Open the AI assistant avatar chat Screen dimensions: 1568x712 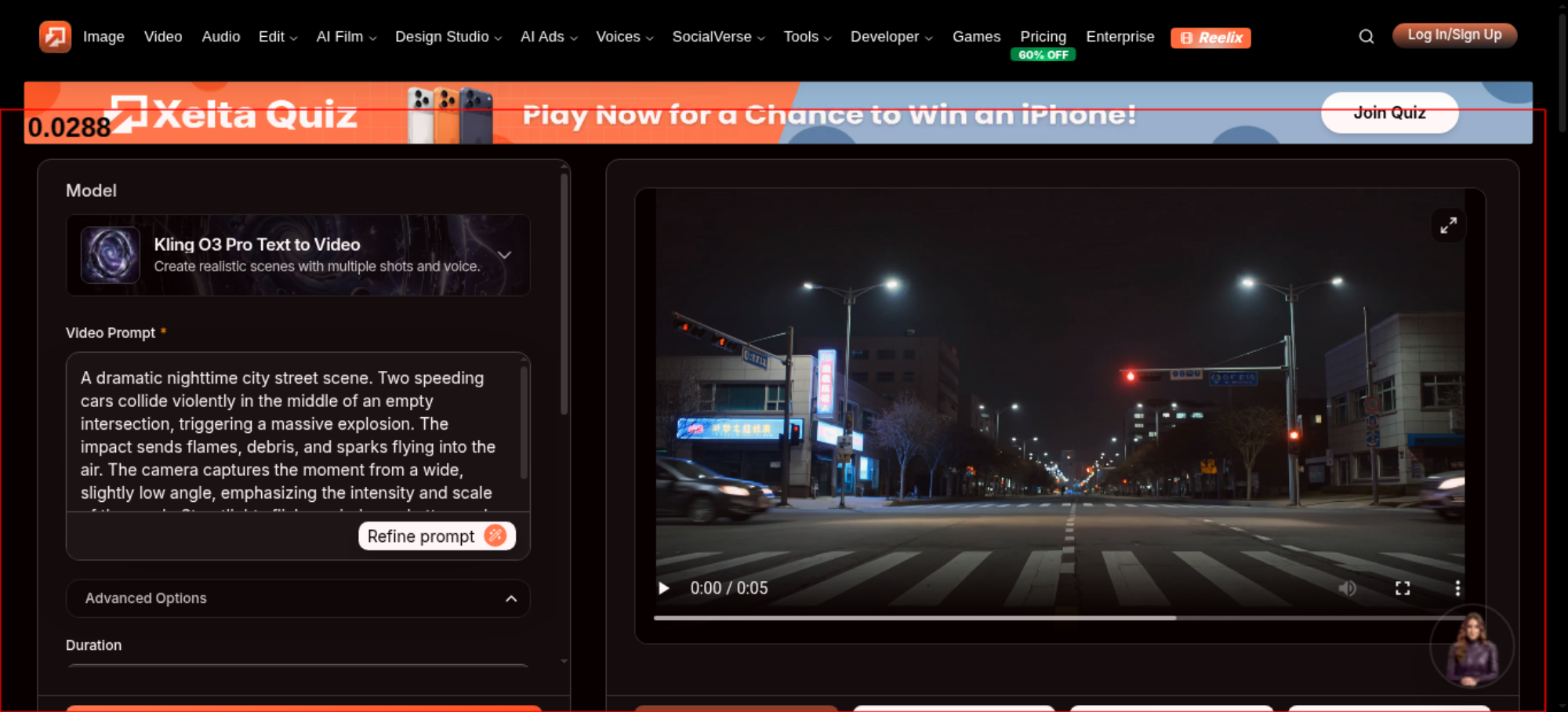[1472, 646]
